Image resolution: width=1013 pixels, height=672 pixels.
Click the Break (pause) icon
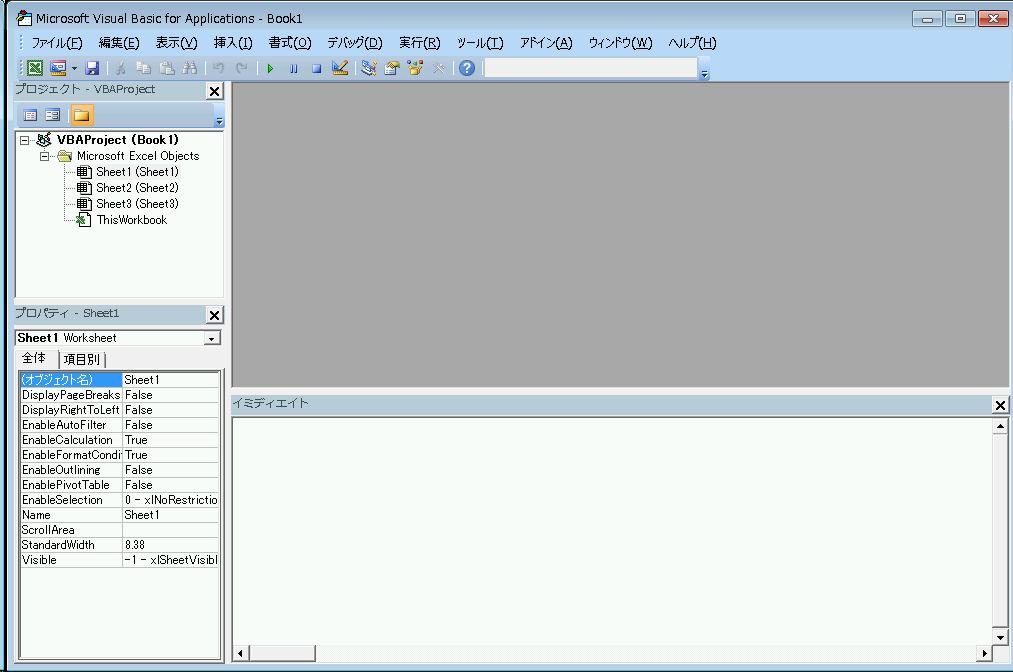coord(293,69)
